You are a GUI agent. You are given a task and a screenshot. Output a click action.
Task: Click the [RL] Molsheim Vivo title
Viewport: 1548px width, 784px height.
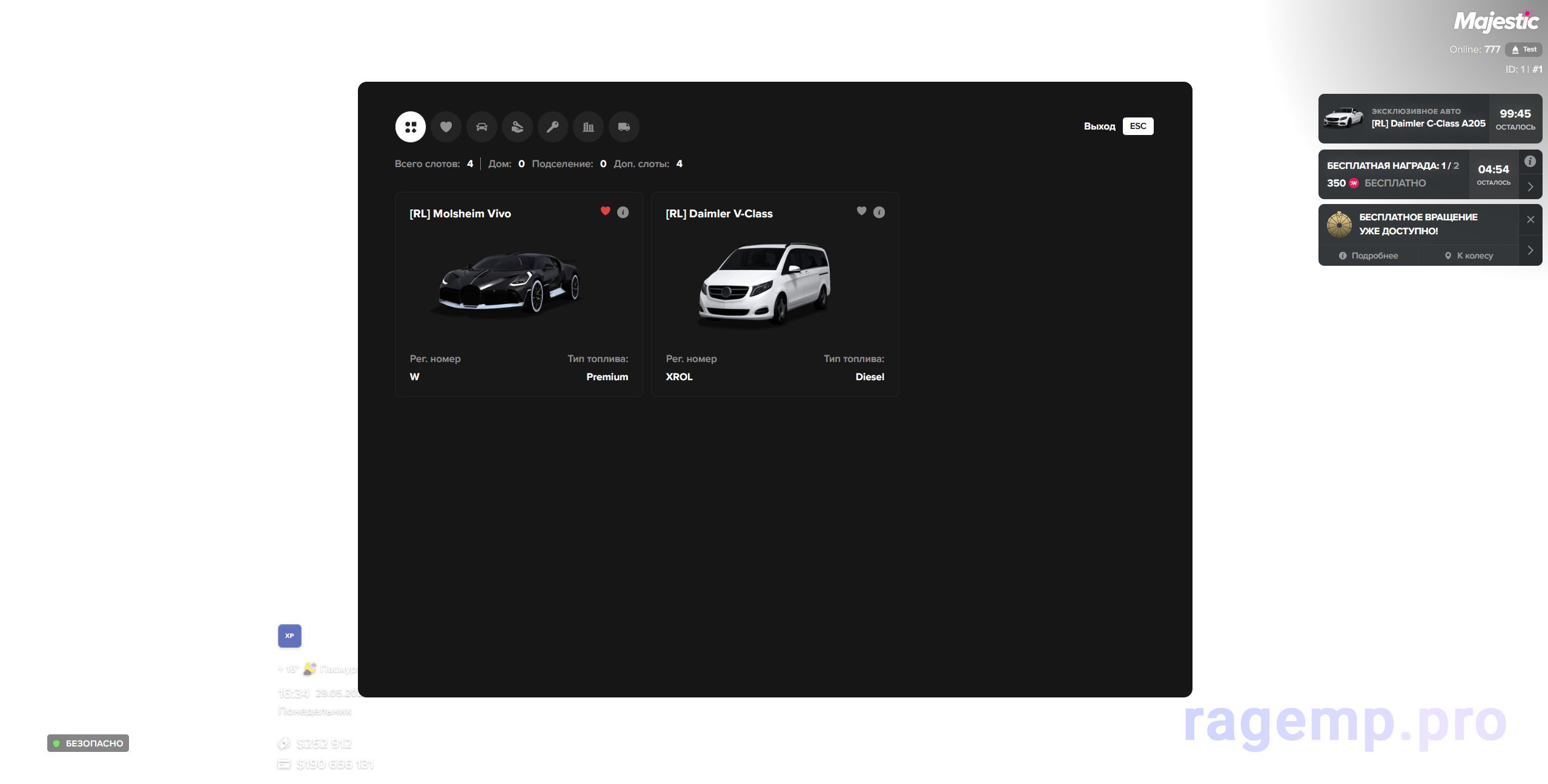460,214
